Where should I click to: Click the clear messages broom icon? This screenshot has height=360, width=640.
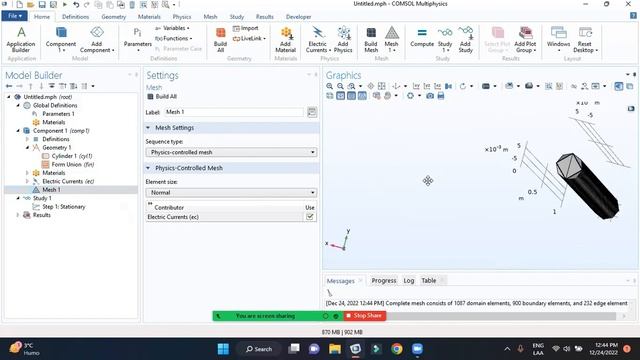pyautogui.click(x=329, y=293)
